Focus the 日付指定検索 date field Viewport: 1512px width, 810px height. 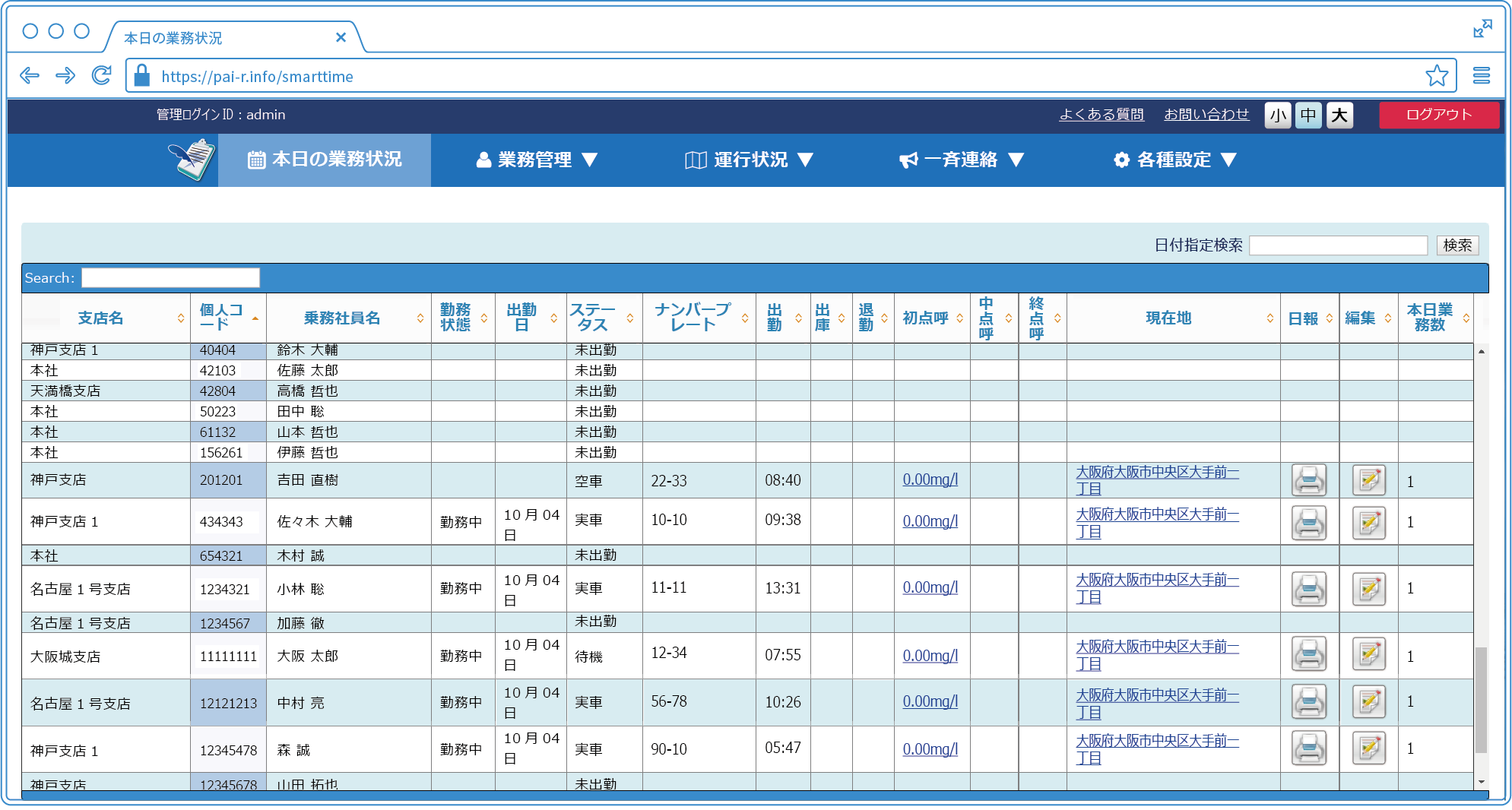coord(1338,245)
